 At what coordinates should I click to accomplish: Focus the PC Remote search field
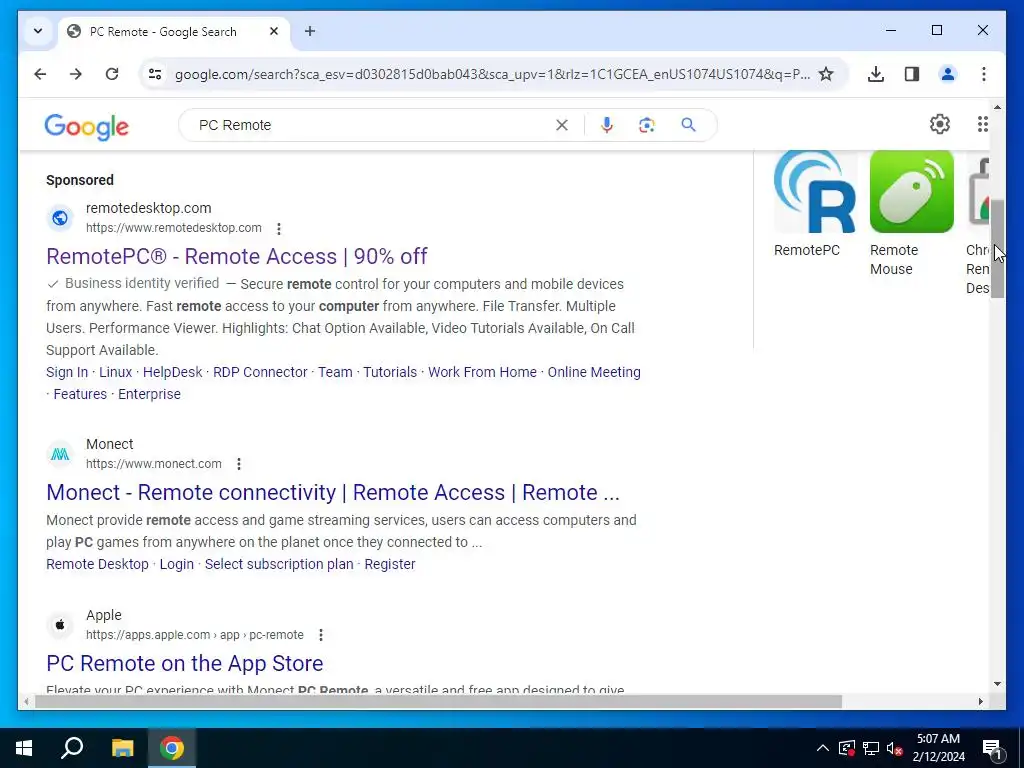tap(372, 125)
